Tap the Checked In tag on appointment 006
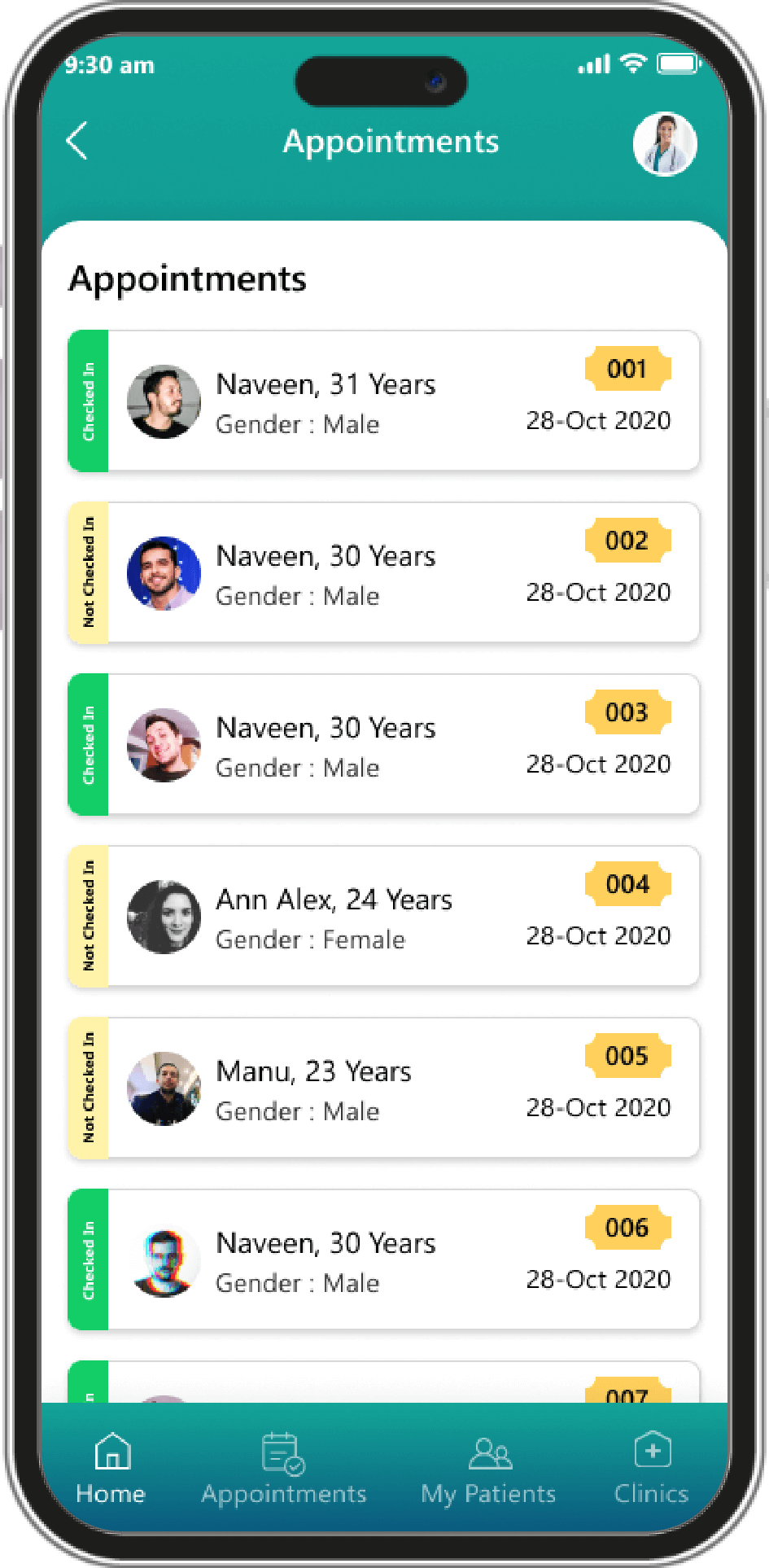 (x=89, y=1260)
